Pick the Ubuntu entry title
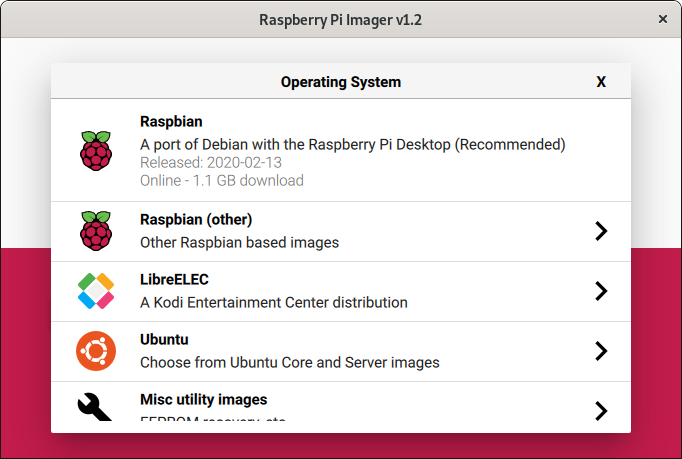 tap(164, 340)
